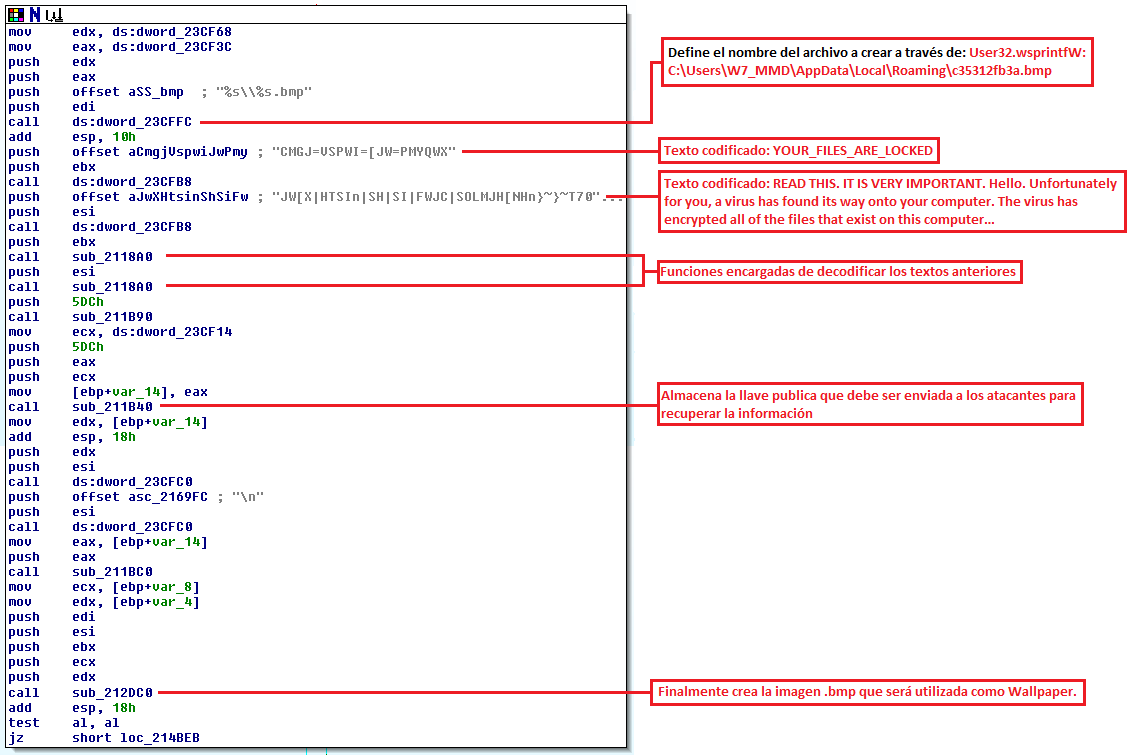Click the blue N rename-node icon
This screenshot has height=755, width=1134.
[x=35, y=14]
